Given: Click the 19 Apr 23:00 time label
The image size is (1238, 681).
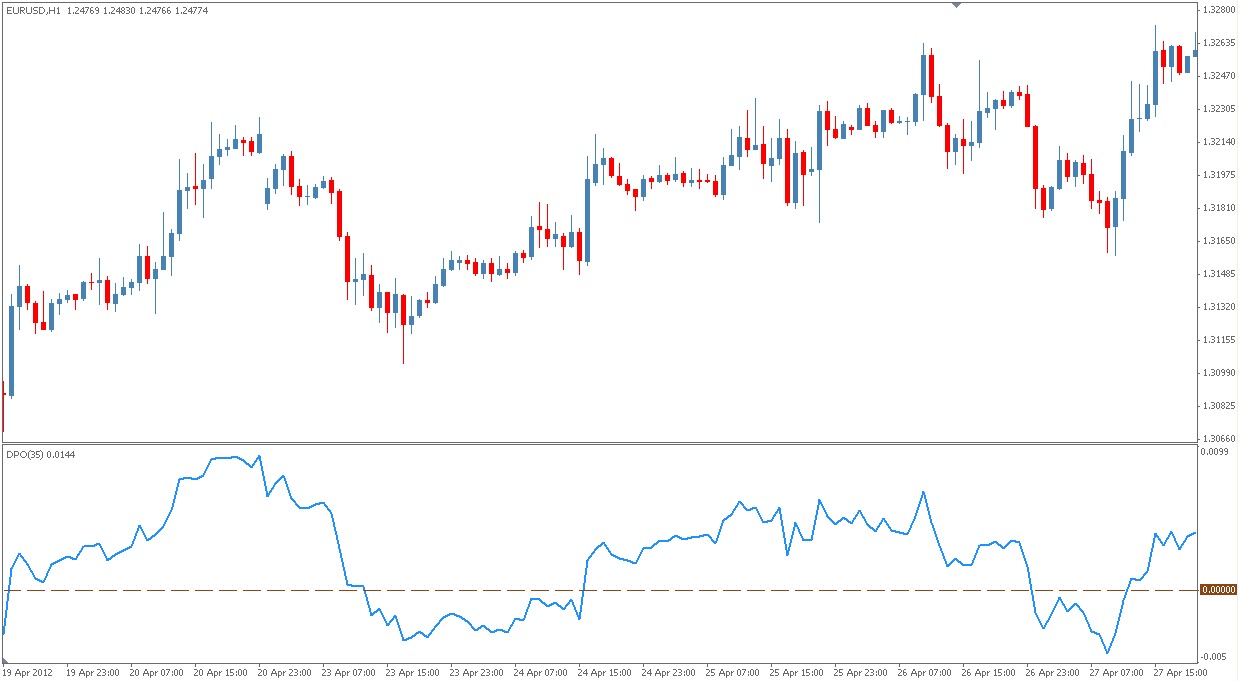Looking at the screenshot, I should click(x=91, y=673).
